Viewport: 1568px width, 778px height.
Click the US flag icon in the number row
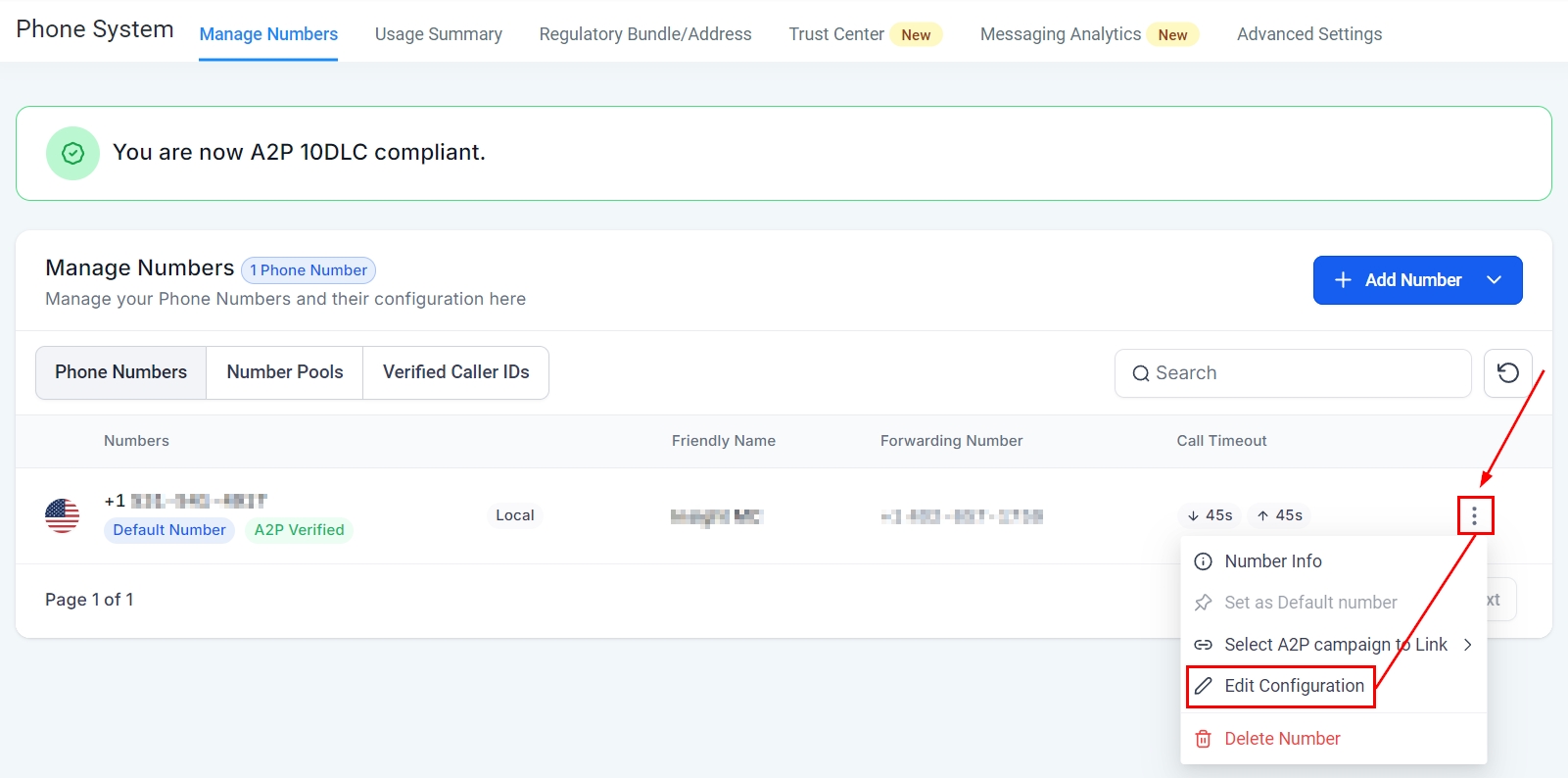pyautogui.click(x=63, y=515)
